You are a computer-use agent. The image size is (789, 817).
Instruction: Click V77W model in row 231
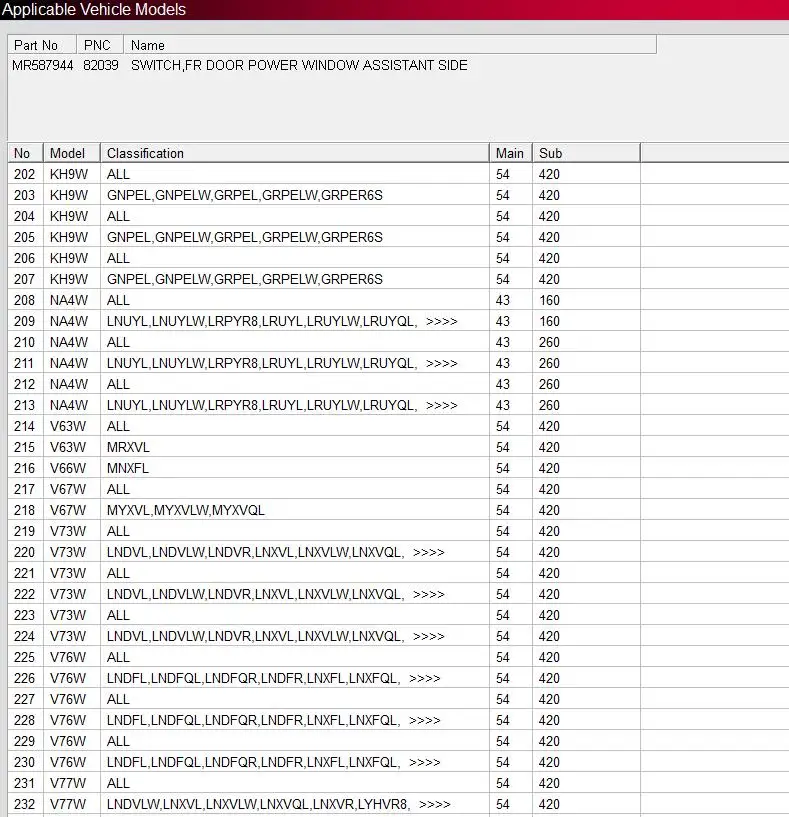pos(68,783)
